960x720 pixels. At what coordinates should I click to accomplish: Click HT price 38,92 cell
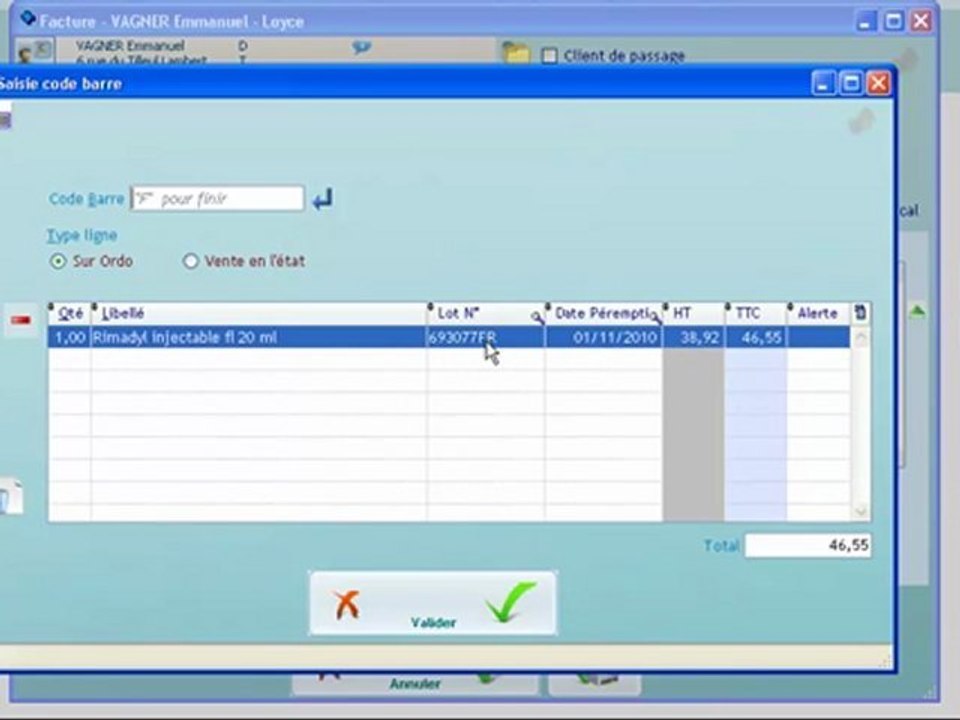(694, 337)
